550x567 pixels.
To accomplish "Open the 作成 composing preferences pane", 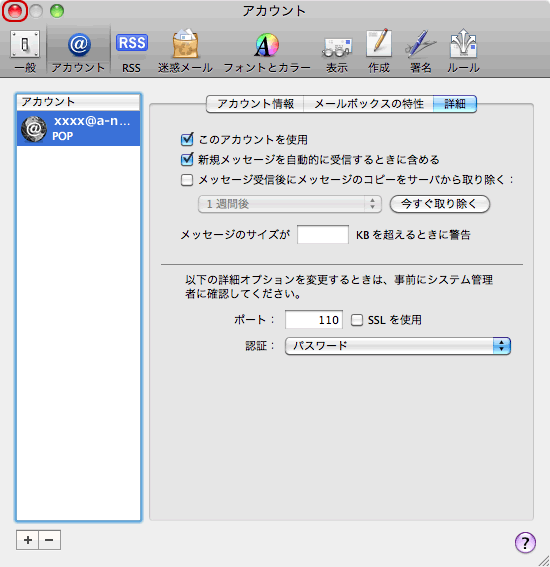I will pos(379,51).
